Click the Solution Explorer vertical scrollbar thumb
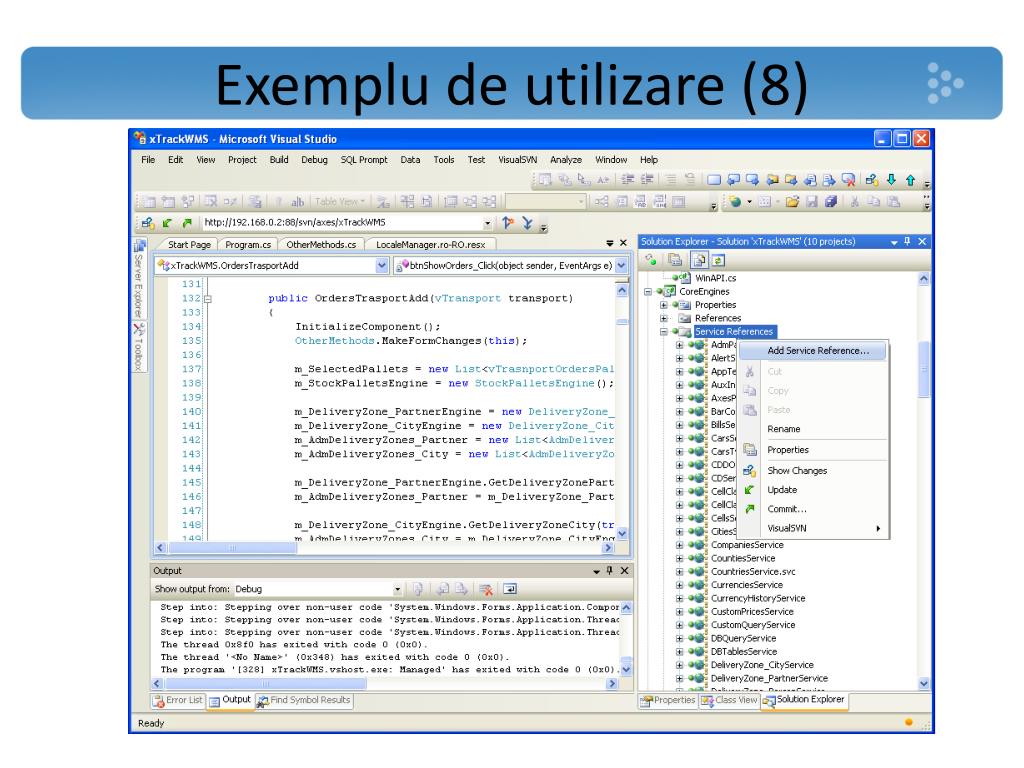The image size is (1024, 768). pos(923,368)
